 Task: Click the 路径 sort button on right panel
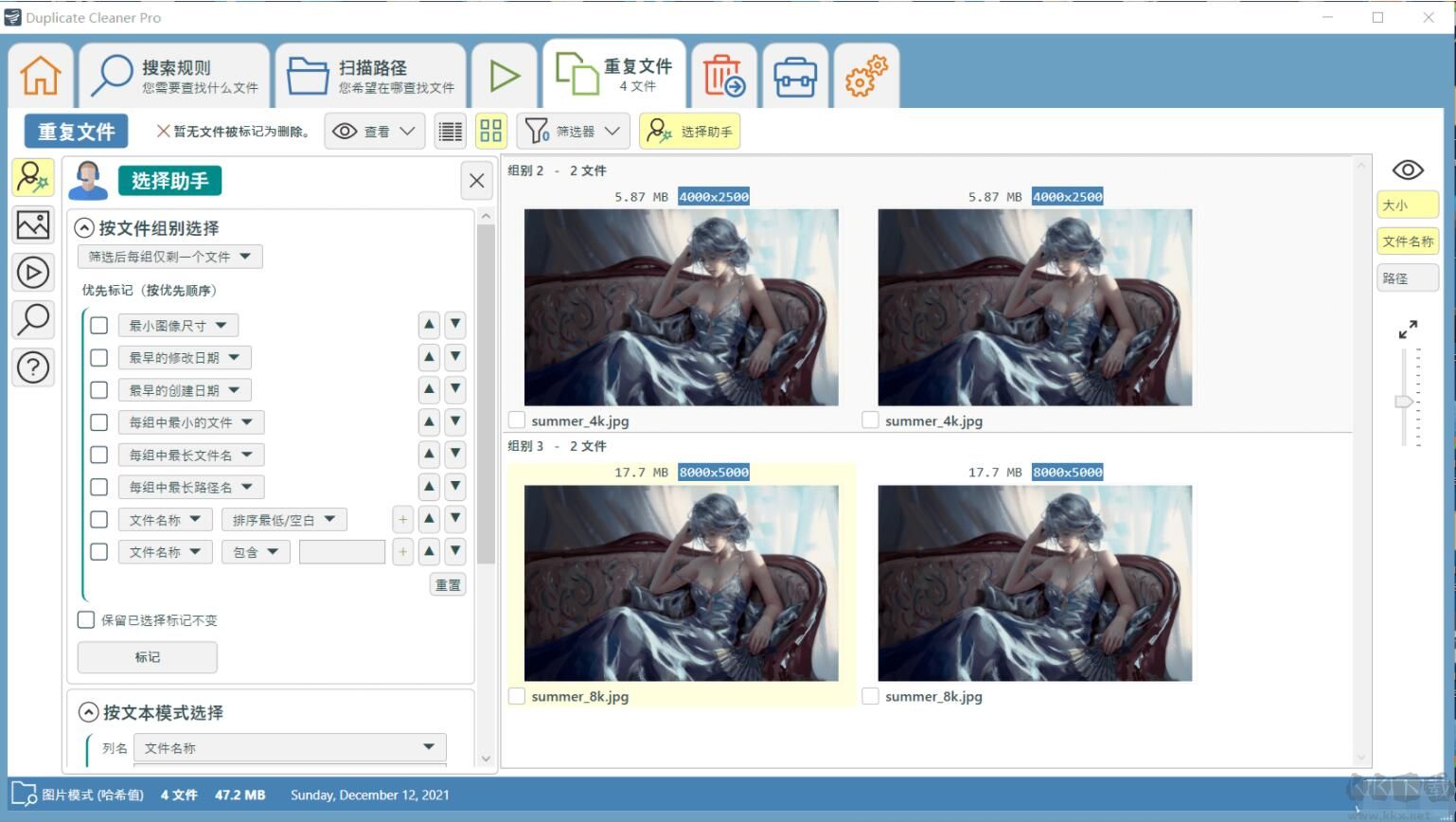coord(1407,277)
